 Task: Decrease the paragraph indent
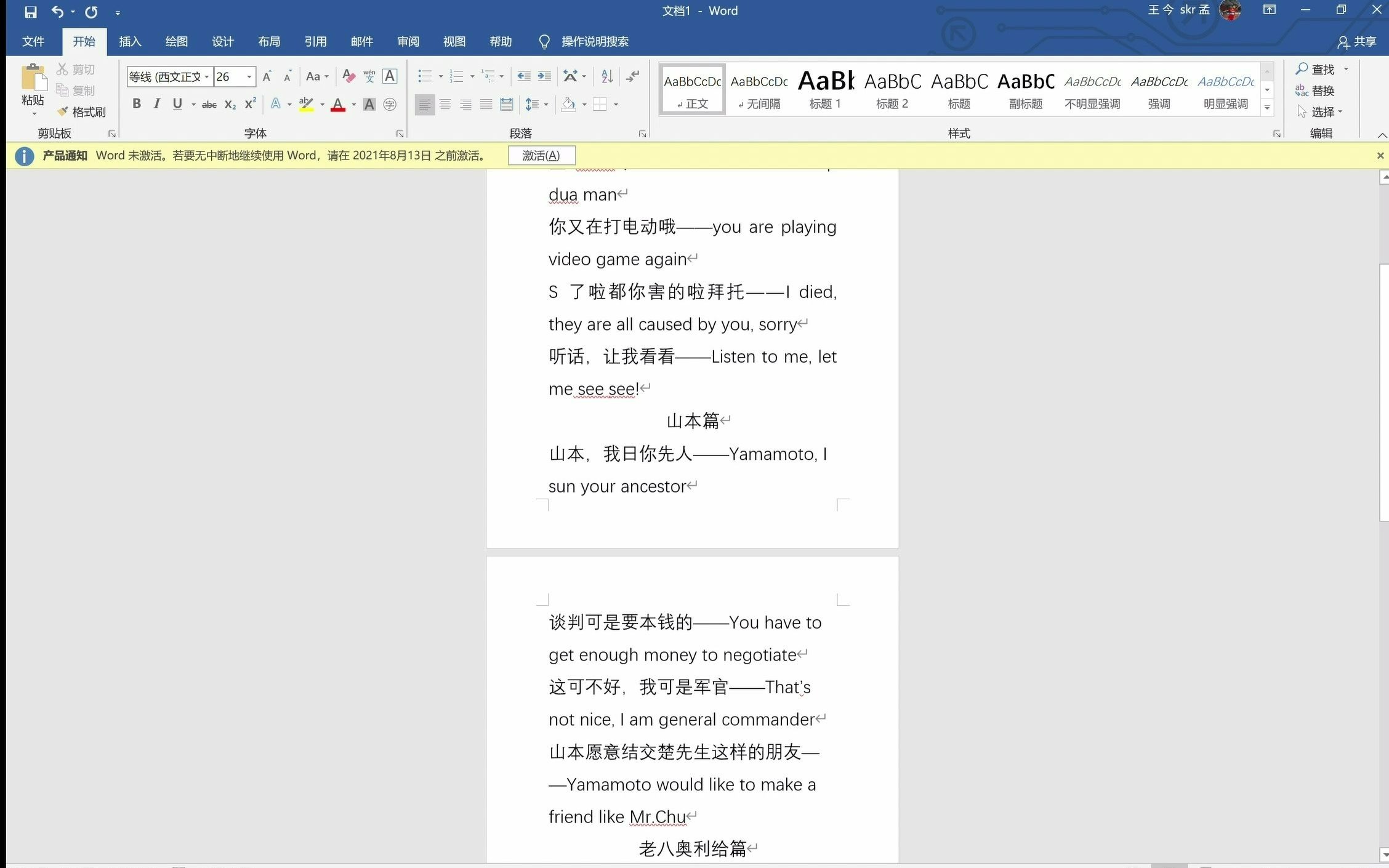point(524,76)
